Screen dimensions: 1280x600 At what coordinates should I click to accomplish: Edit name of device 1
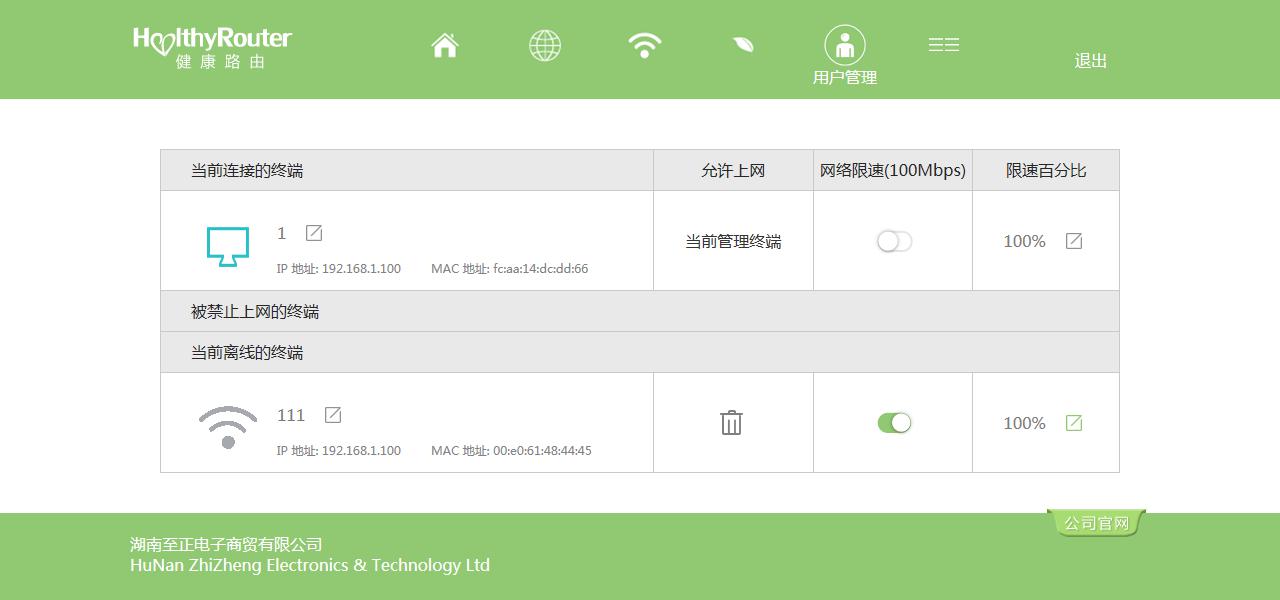coord(314,233)
